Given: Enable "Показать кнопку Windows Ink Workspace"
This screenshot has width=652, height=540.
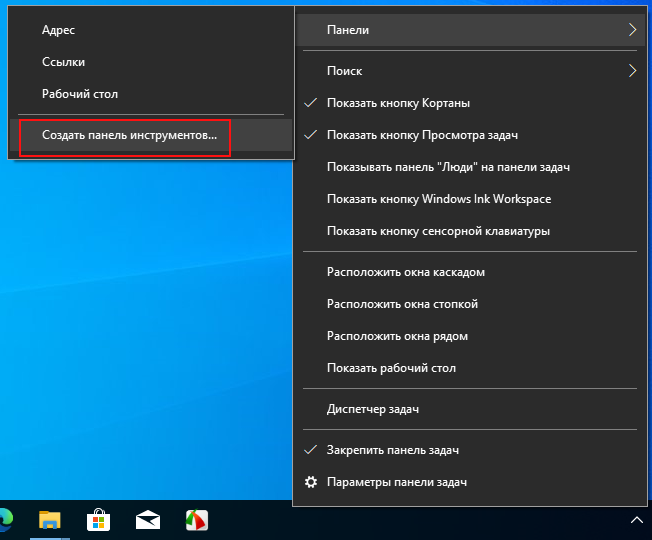Looking at the screenshot, I should click(x=438, y=199).
